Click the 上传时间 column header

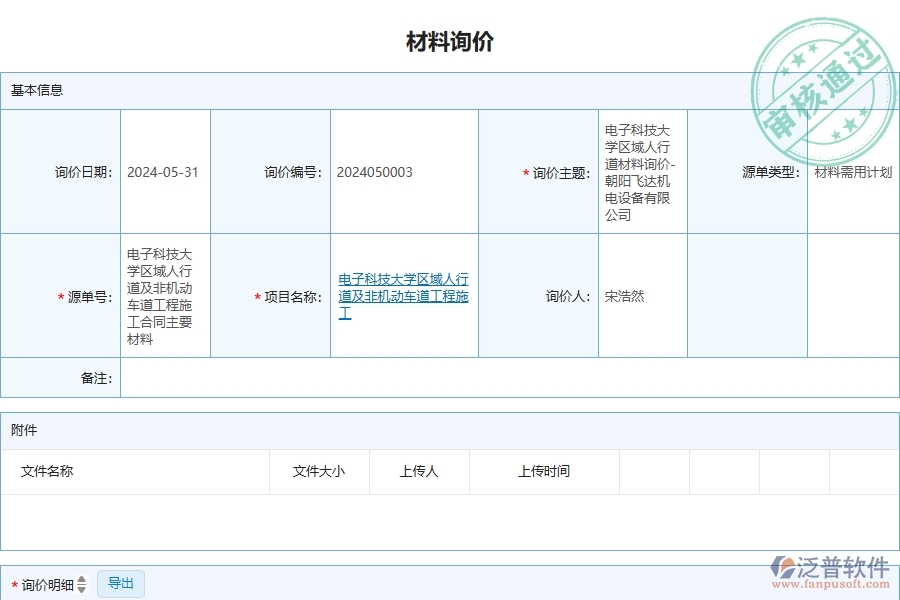(541, 471)
